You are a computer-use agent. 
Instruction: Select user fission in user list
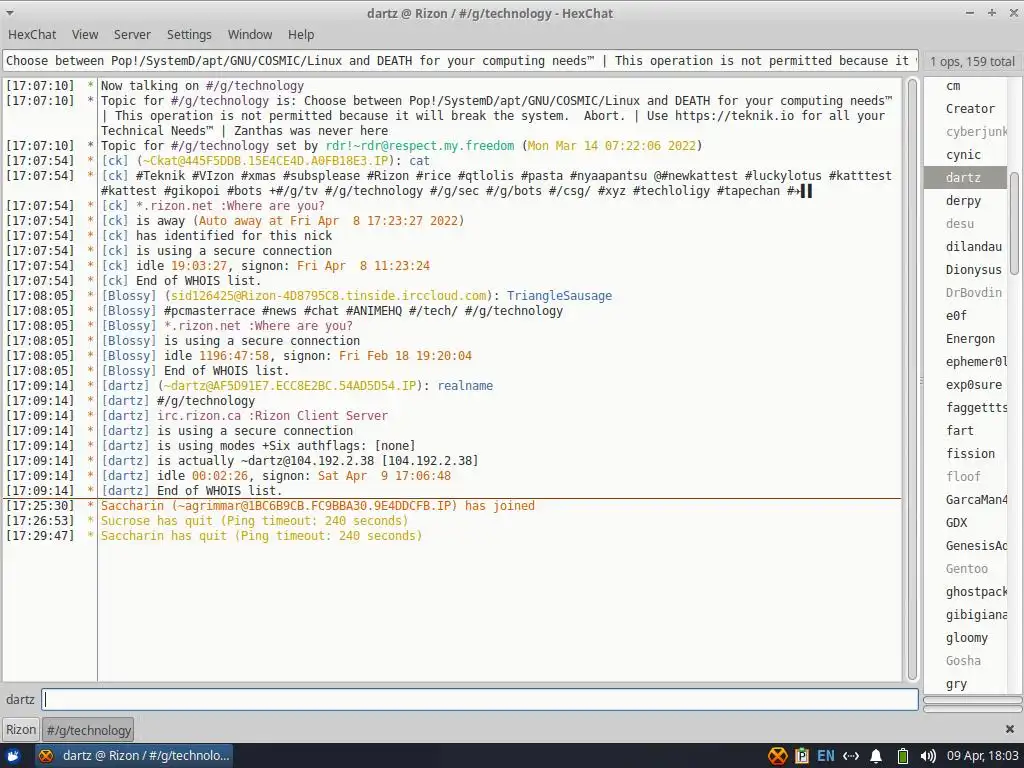[970, 453]
